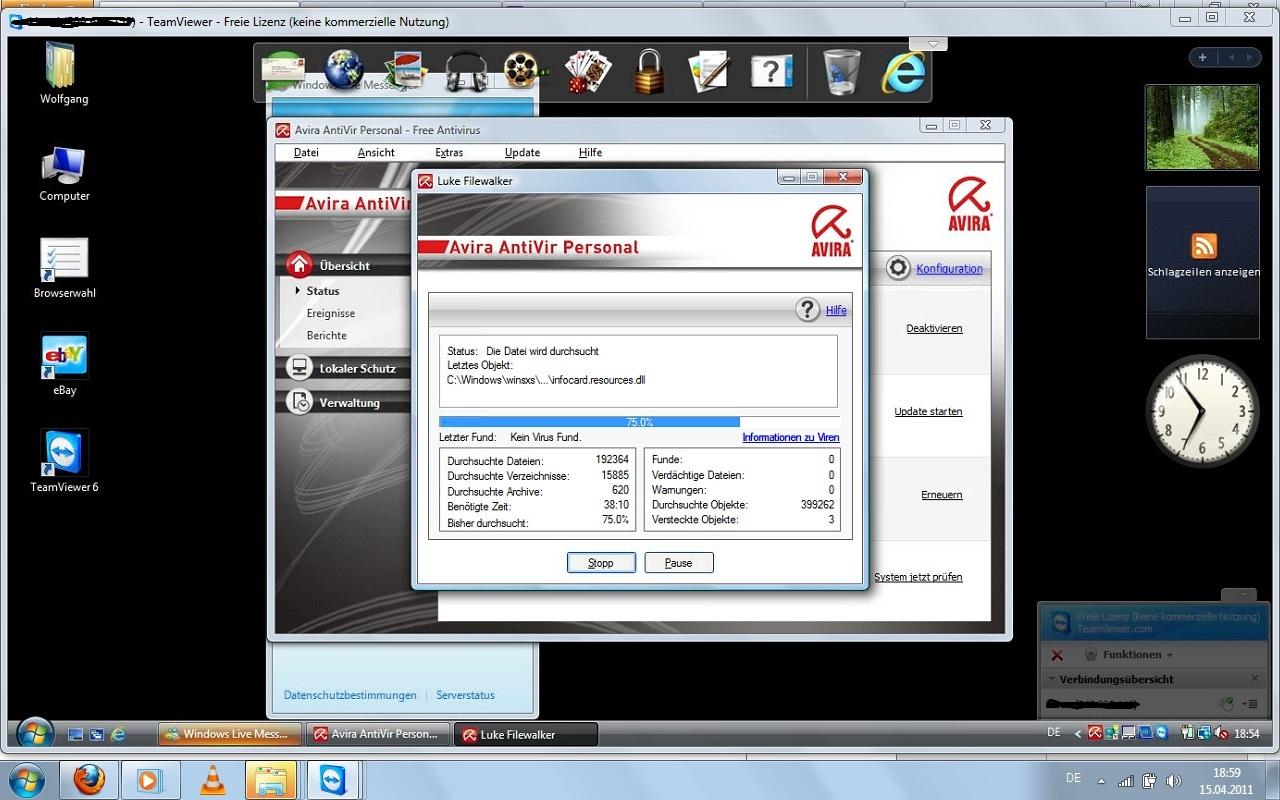Launch Internet Explorer from the dock
This screenshot has height=800, width=1280.
(903, 72)
